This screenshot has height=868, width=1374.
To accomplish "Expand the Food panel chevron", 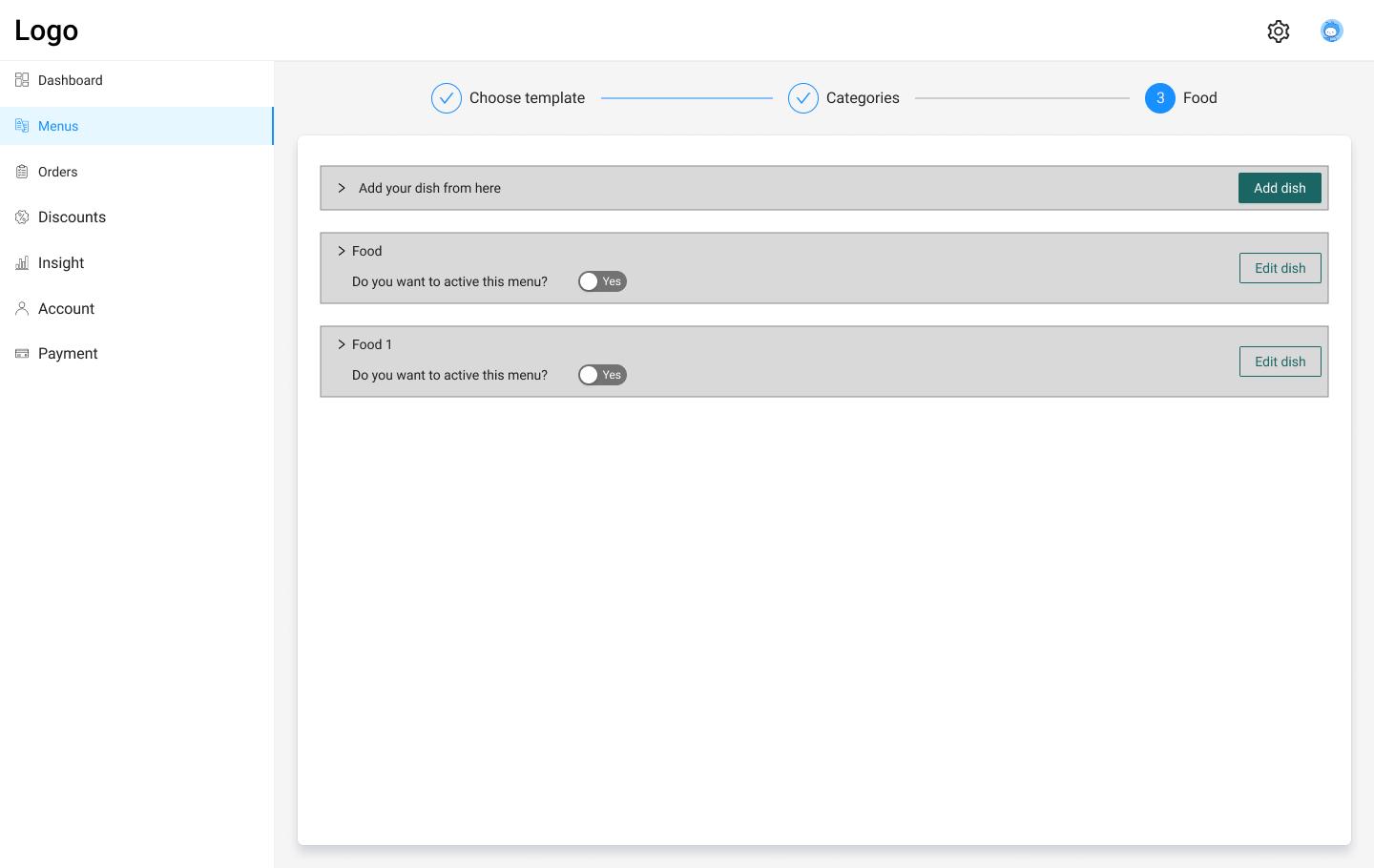I will tap(342, 251).
